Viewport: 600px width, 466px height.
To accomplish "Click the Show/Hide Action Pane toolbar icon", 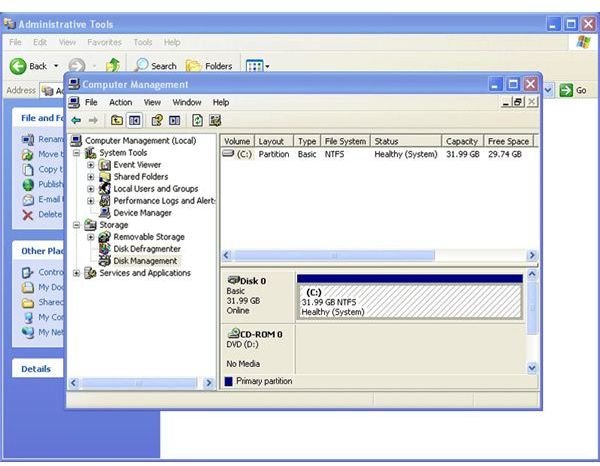I will [x=174, y=121].
